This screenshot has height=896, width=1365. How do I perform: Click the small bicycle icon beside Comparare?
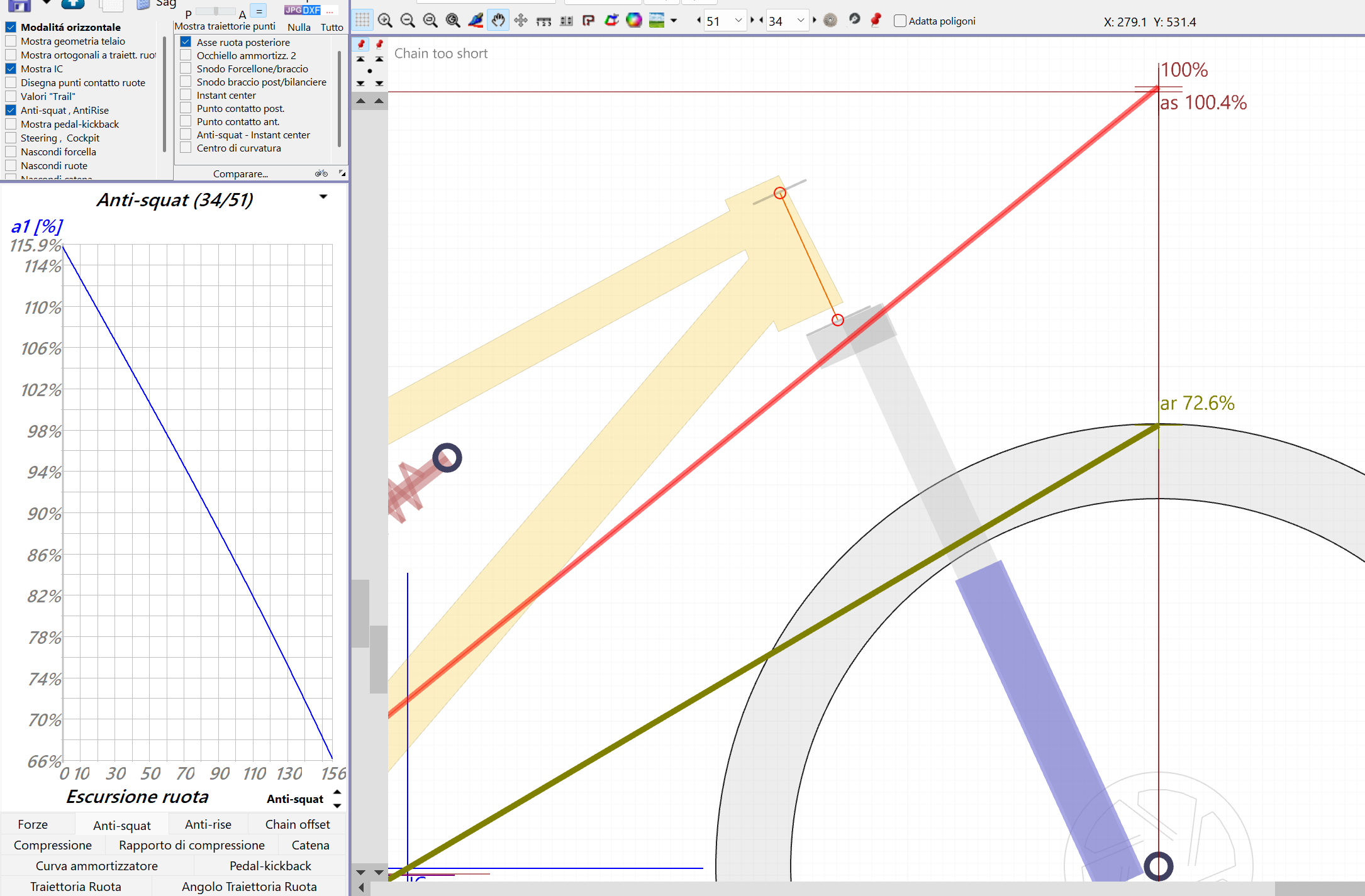pos(321,173)
